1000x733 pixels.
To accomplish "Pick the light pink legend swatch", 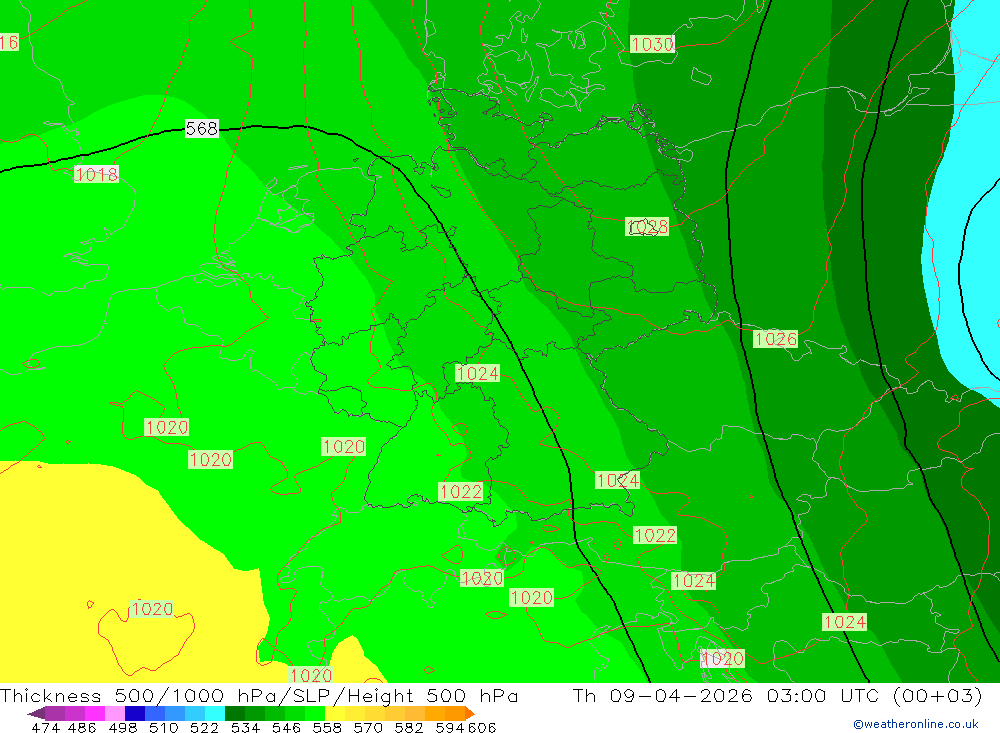I will [113, 713].
